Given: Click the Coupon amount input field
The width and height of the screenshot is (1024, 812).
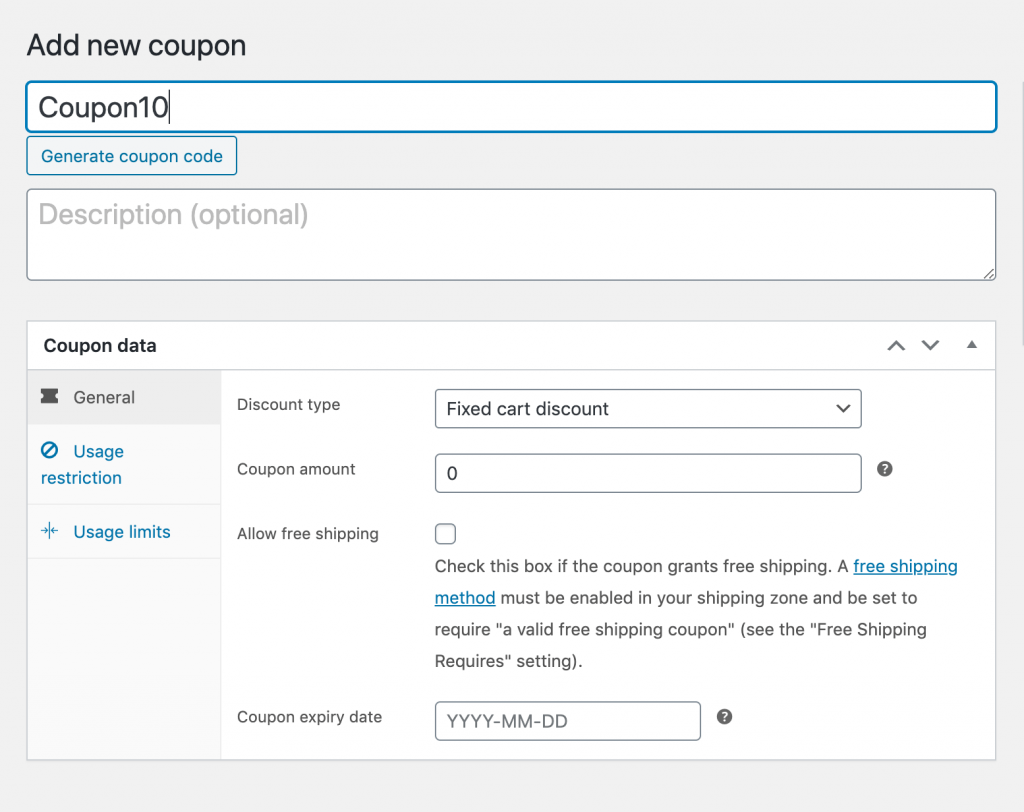Looking at the screenshot, I should coord(648,473).
